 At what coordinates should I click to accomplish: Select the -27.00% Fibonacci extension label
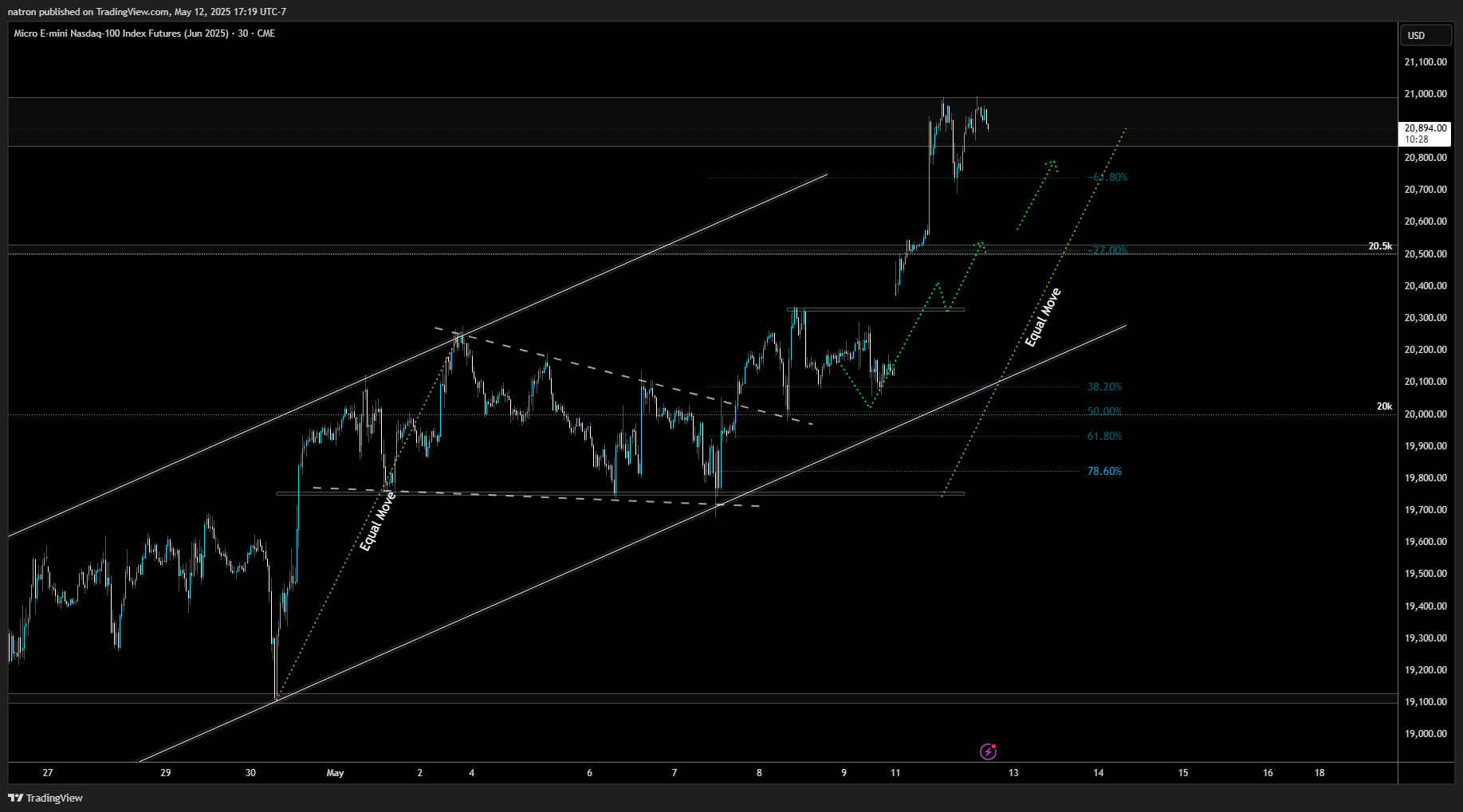[1107, 251]
